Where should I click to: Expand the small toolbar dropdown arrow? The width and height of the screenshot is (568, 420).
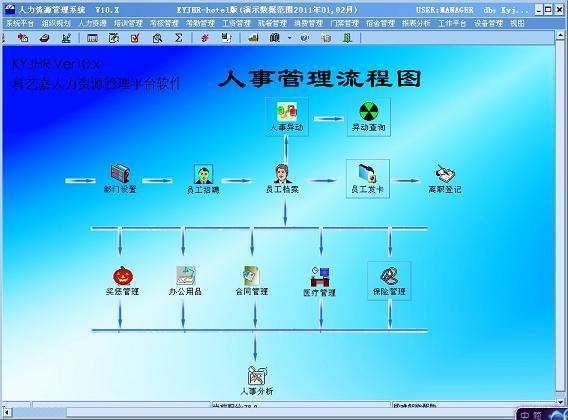[x=289, y=38]
